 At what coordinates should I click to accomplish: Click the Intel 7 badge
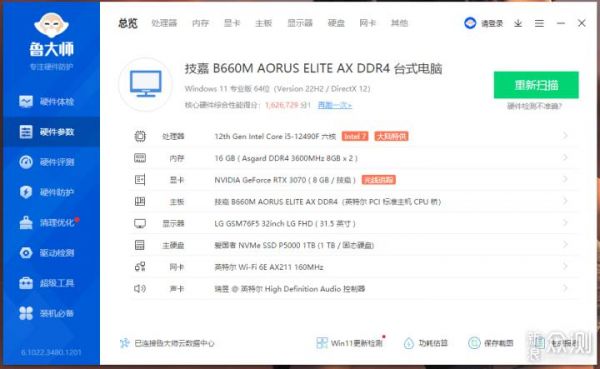355,136
